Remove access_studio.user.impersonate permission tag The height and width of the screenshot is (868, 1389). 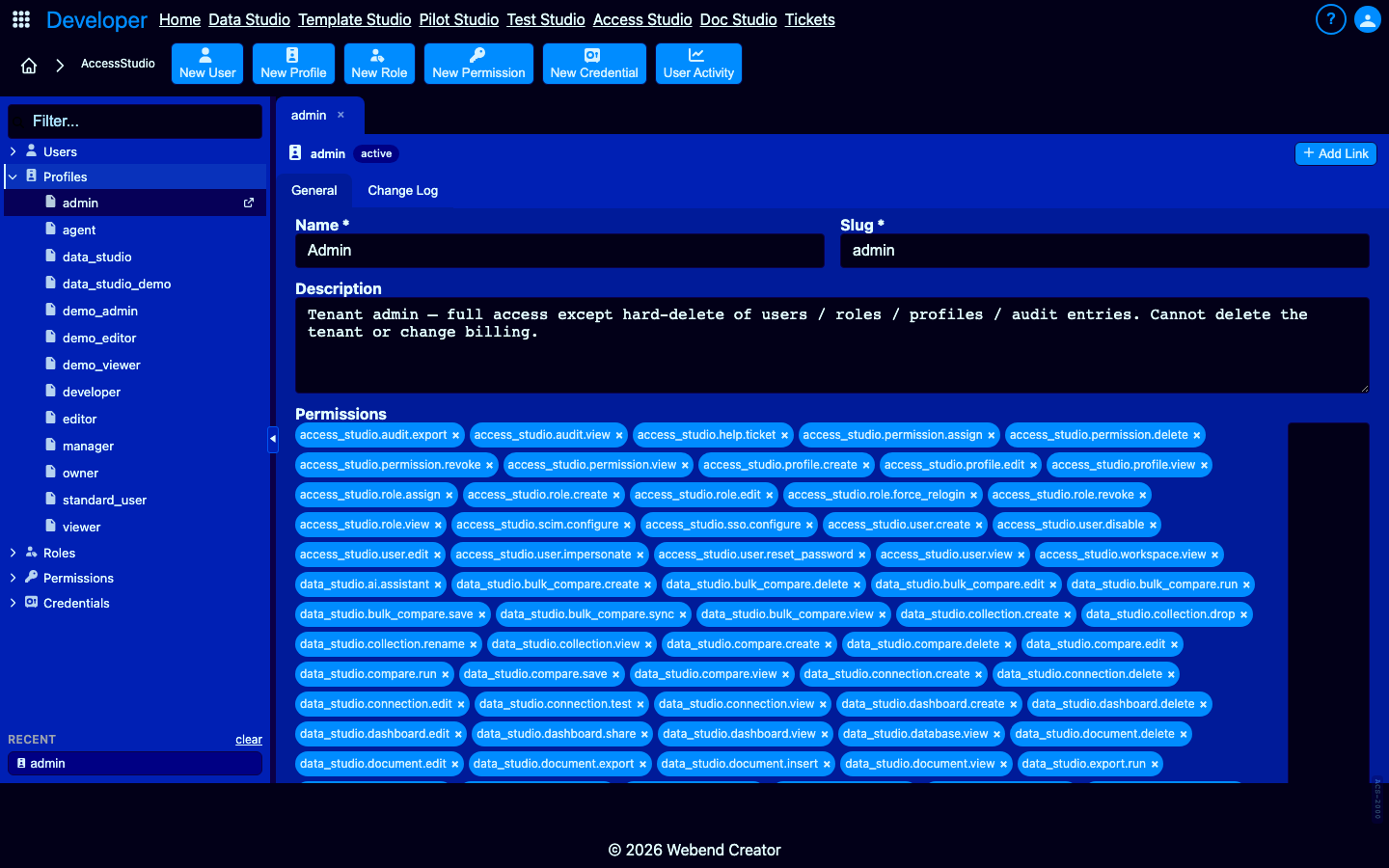click(640, 556)
